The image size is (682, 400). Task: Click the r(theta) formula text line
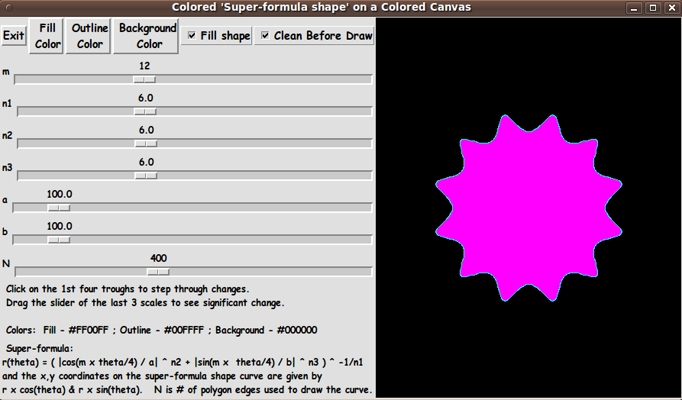click(183, 362)
